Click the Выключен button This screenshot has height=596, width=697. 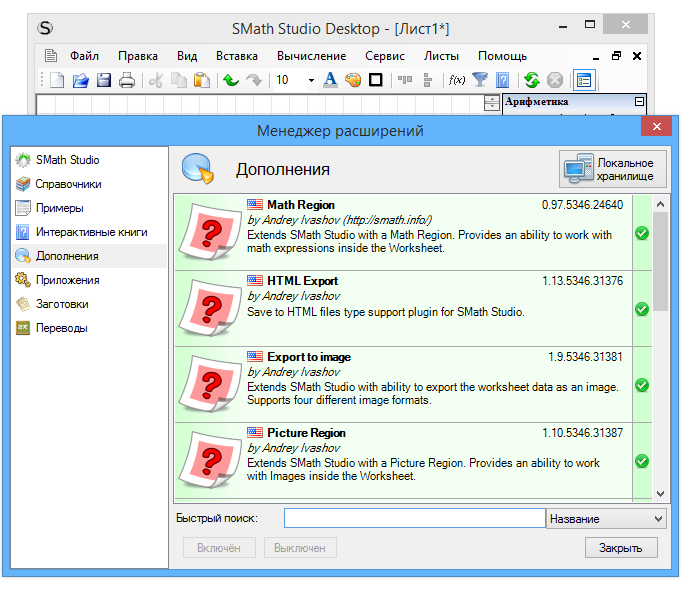pos(300,548)
